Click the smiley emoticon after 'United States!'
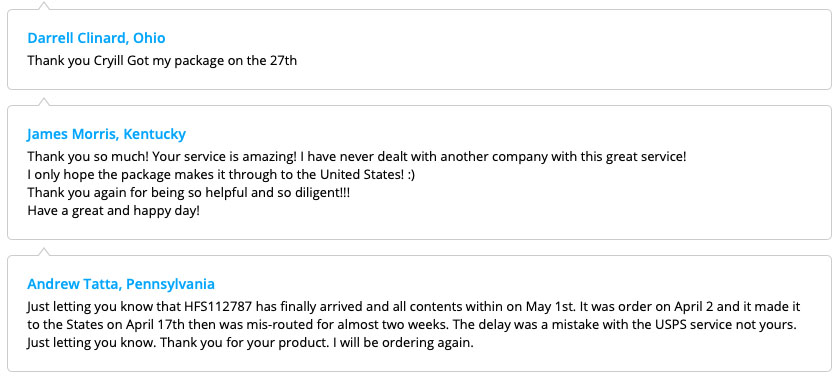Image resolution: width=838 pixels, height=378 pixels. point(411,175)
